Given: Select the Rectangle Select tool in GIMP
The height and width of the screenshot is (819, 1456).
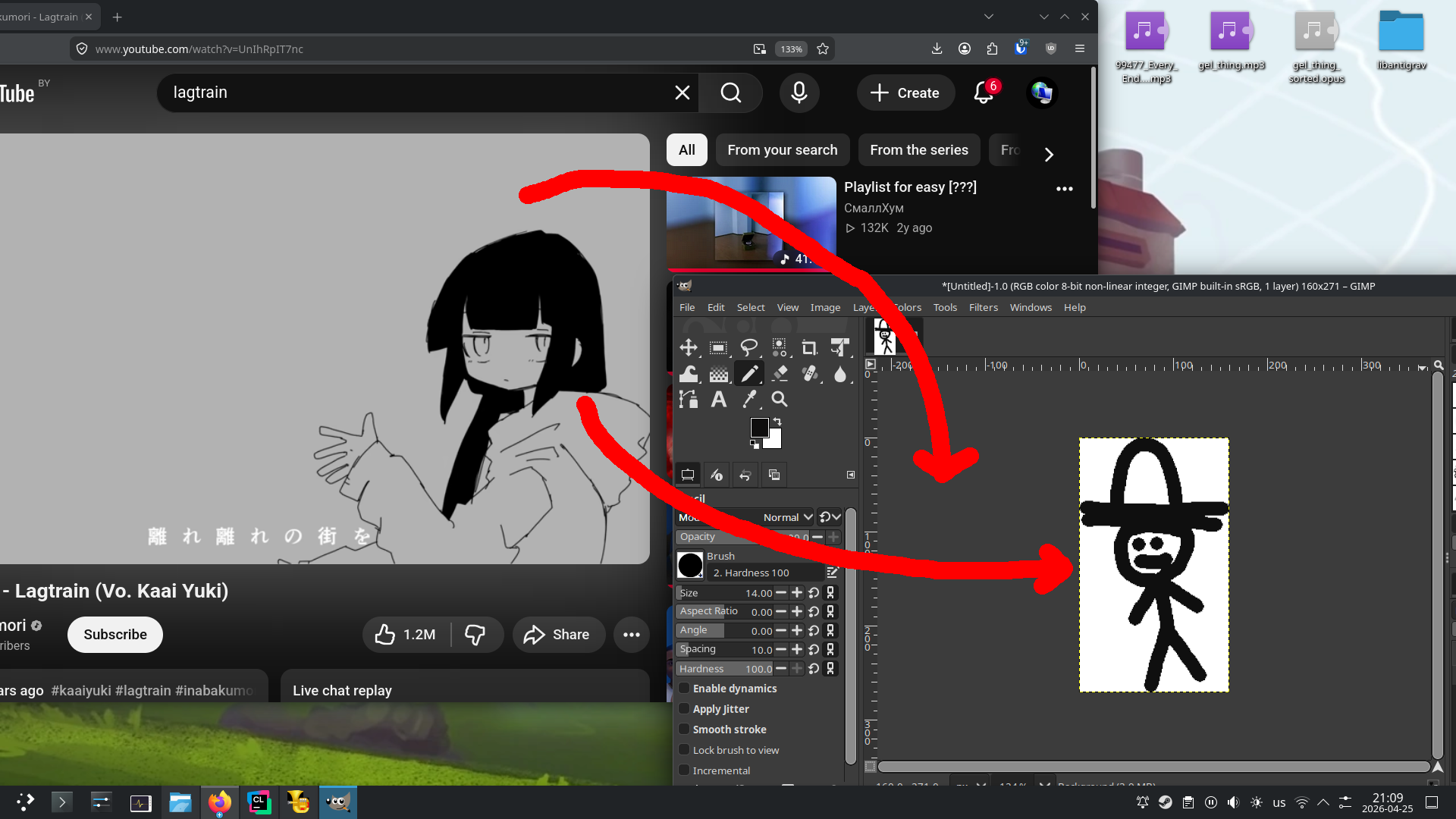Looking at the screenshot, I should 718,348.
